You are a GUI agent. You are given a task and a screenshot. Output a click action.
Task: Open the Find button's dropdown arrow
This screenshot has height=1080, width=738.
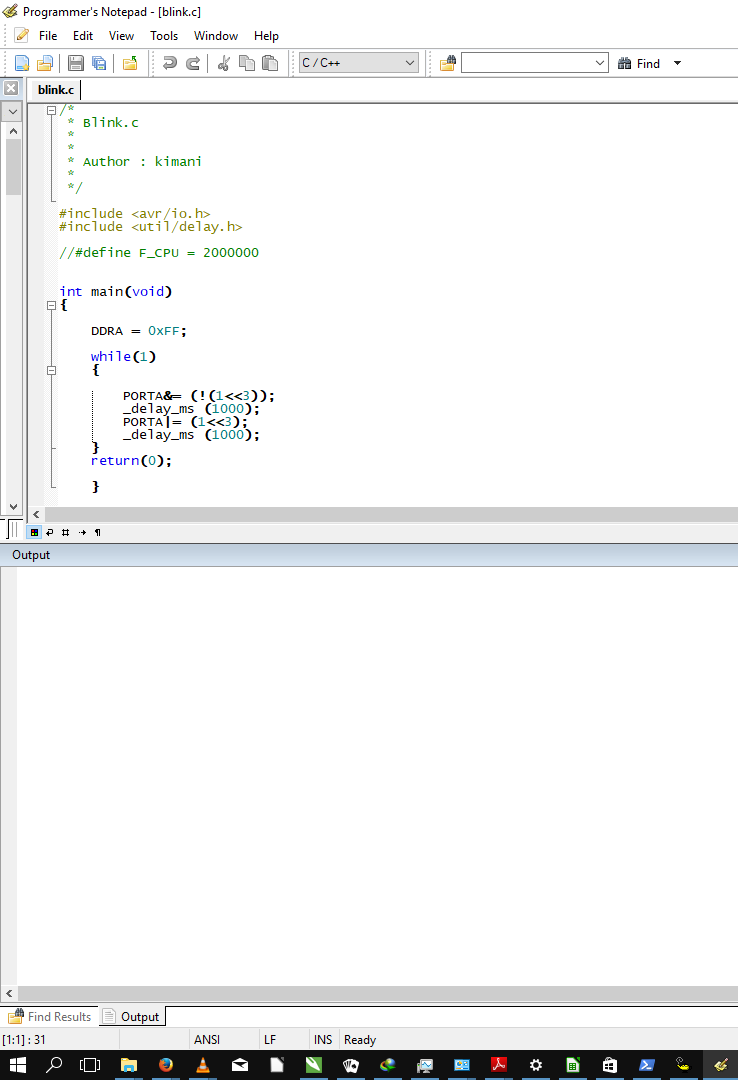(x=677, y=63)
